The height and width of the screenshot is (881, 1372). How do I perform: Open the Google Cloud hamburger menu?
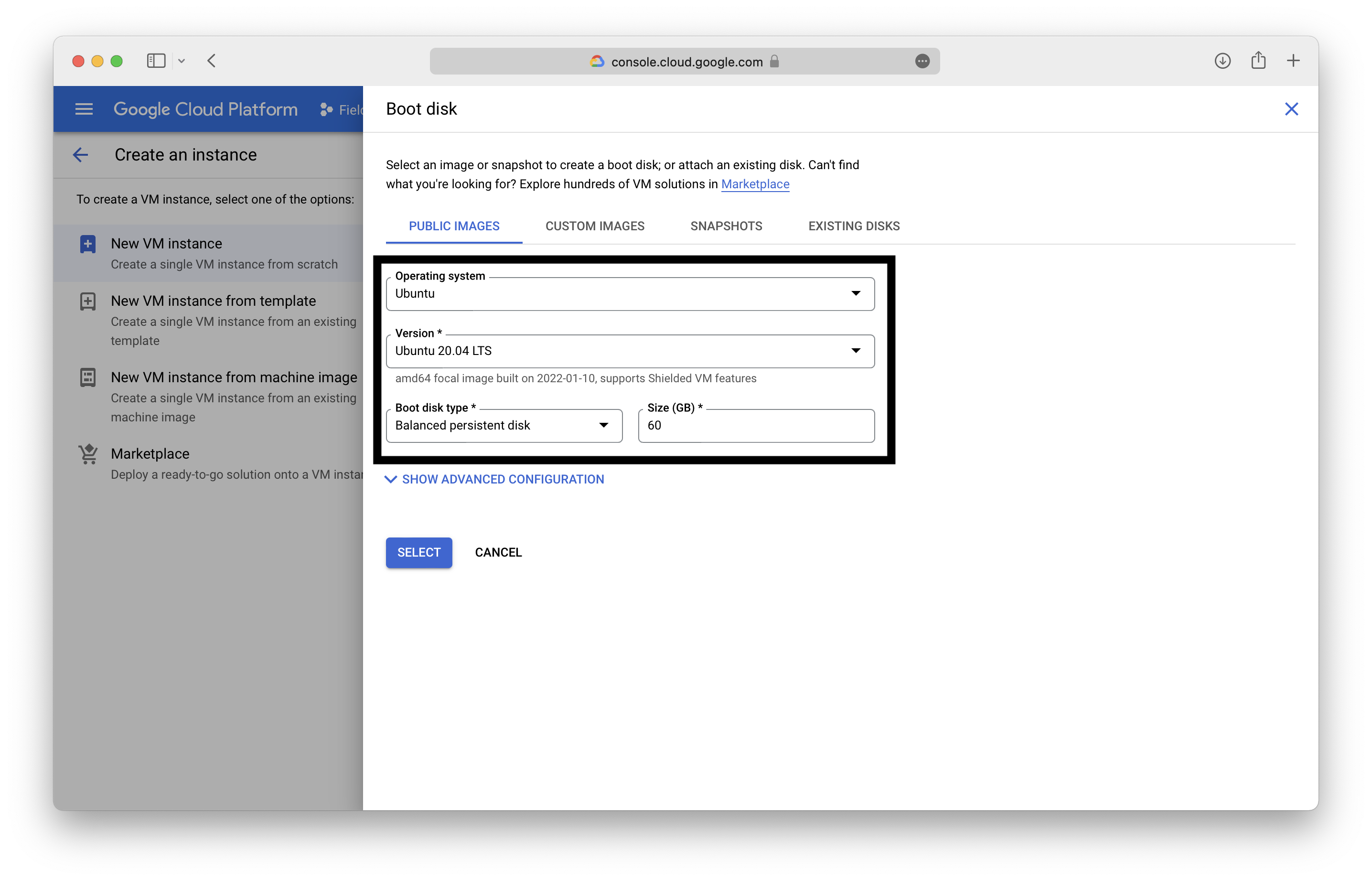point(84,109)
